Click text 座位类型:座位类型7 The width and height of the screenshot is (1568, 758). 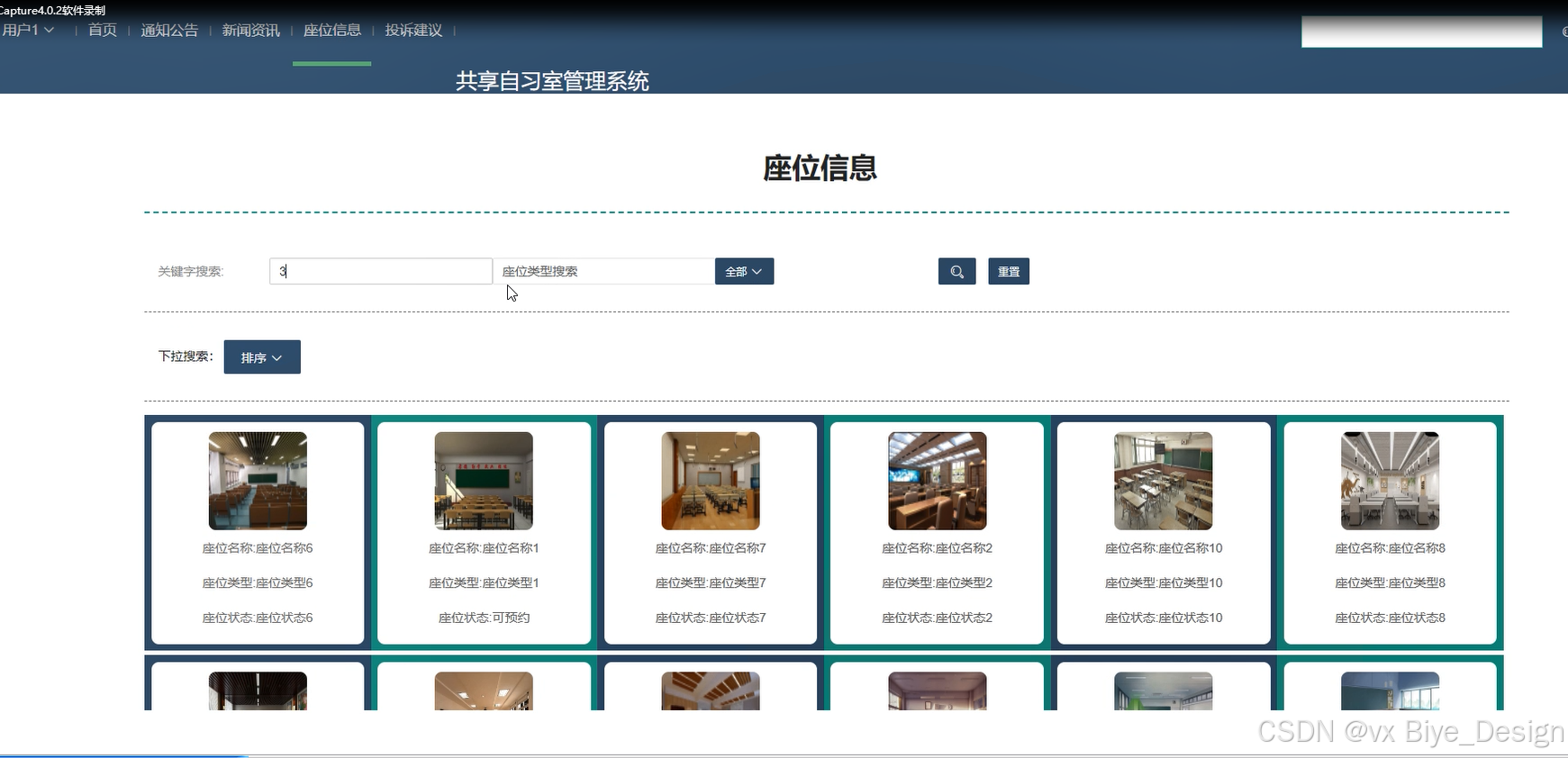711,582
